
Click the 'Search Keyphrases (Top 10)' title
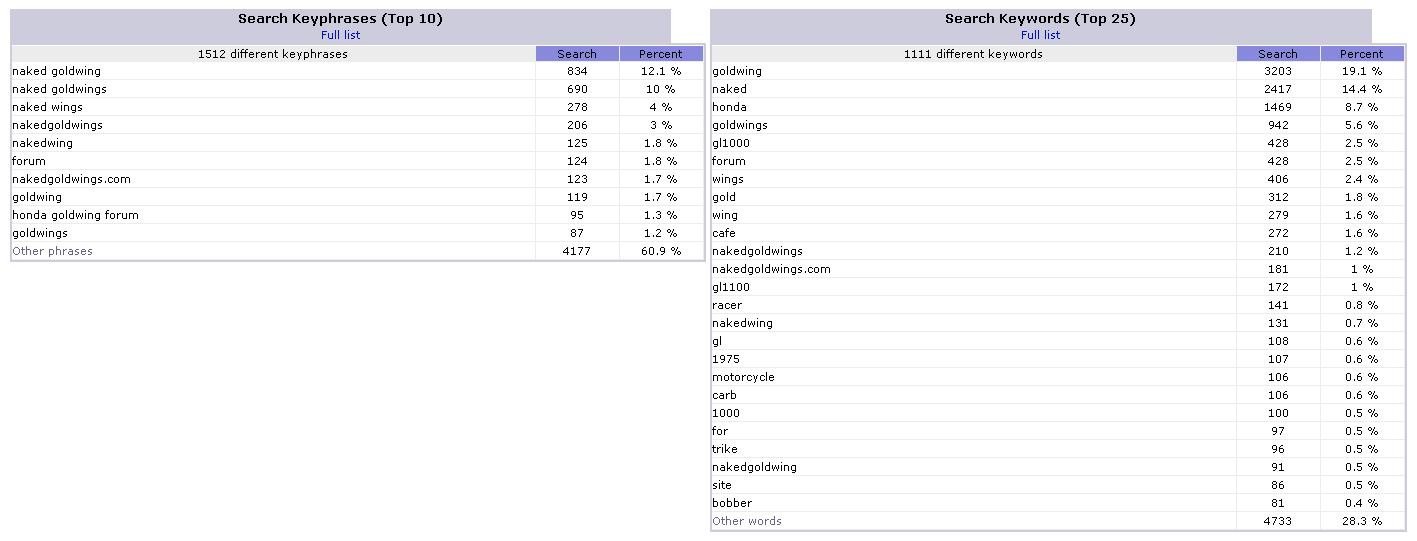(340, 19)
